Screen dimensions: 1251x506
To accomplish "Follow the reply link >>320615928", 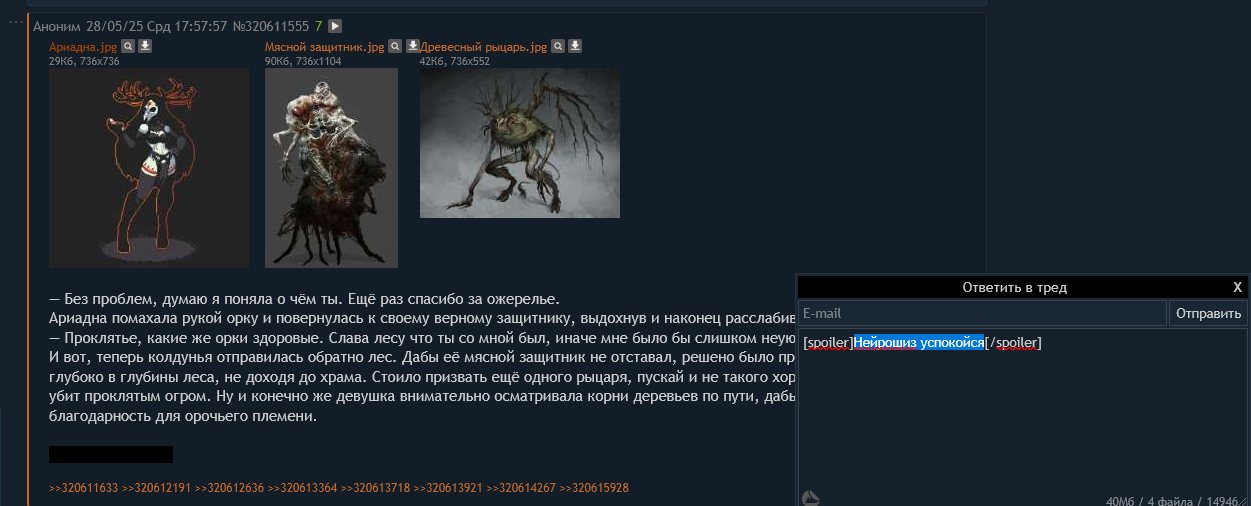I will pos(594,488).
